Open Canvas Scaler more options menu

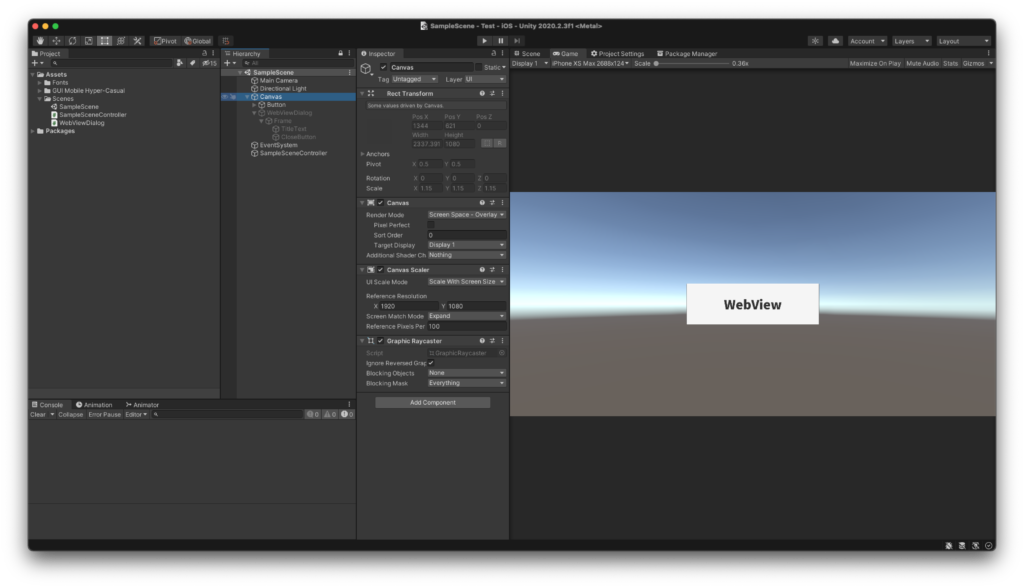pyautogui.click(x=502, y=270)
